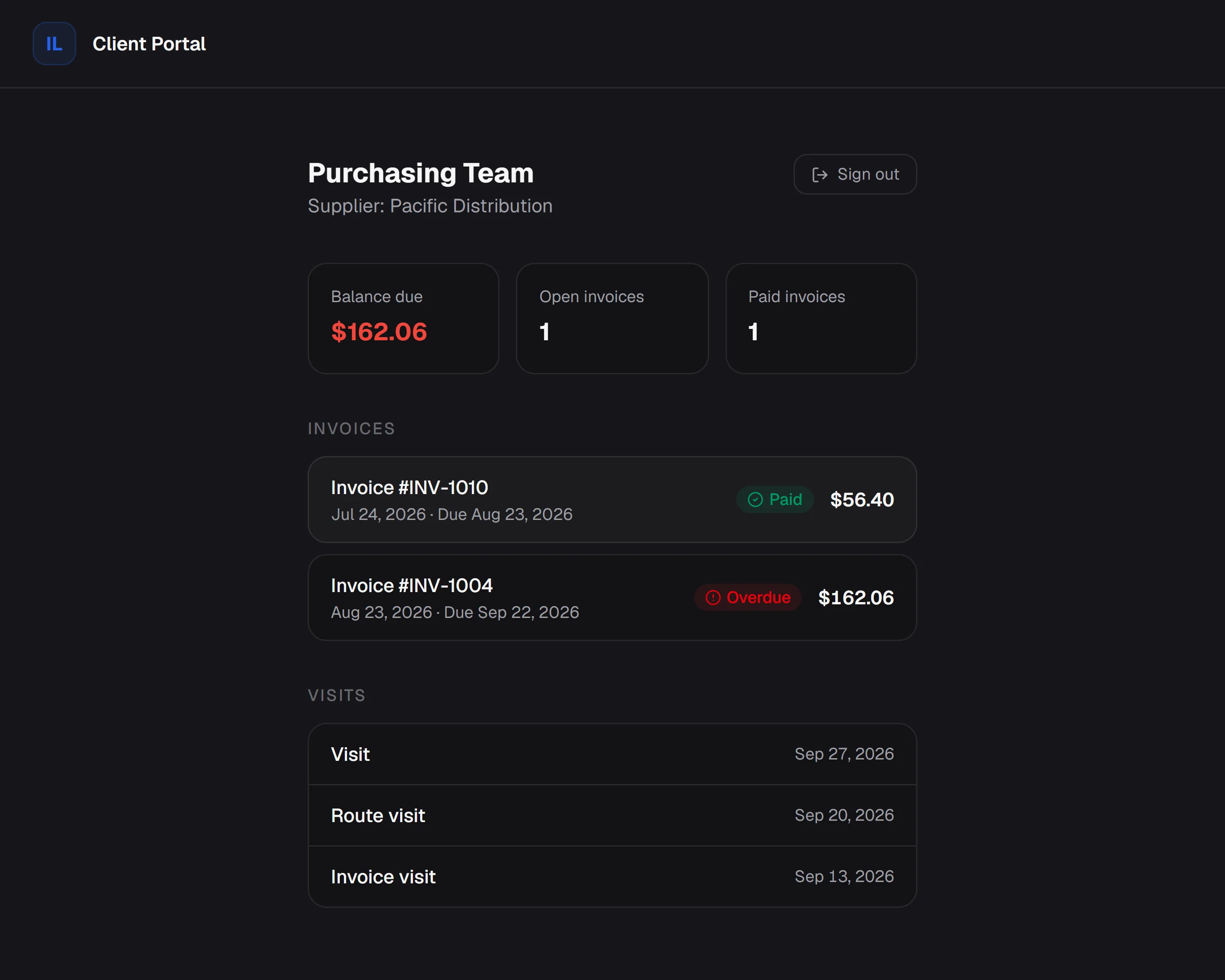Open Invoice #INV-1004 row
The image size is (1225, 980).
pyautogui.click(x=612, y=598)
